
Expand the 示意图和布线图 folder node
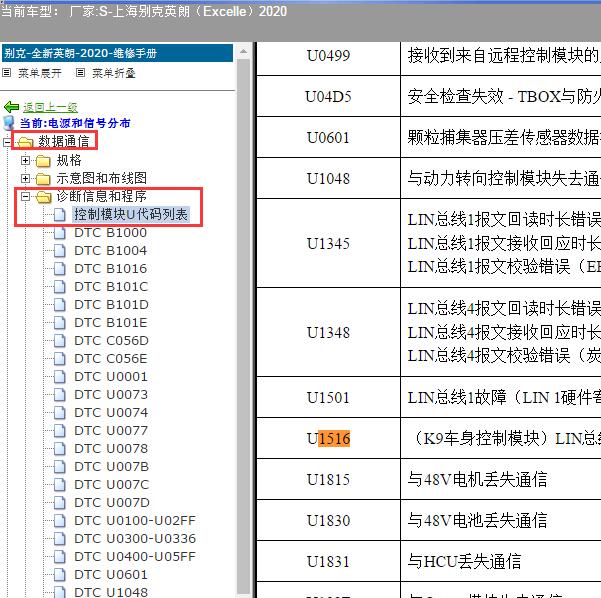coord(25,178)
